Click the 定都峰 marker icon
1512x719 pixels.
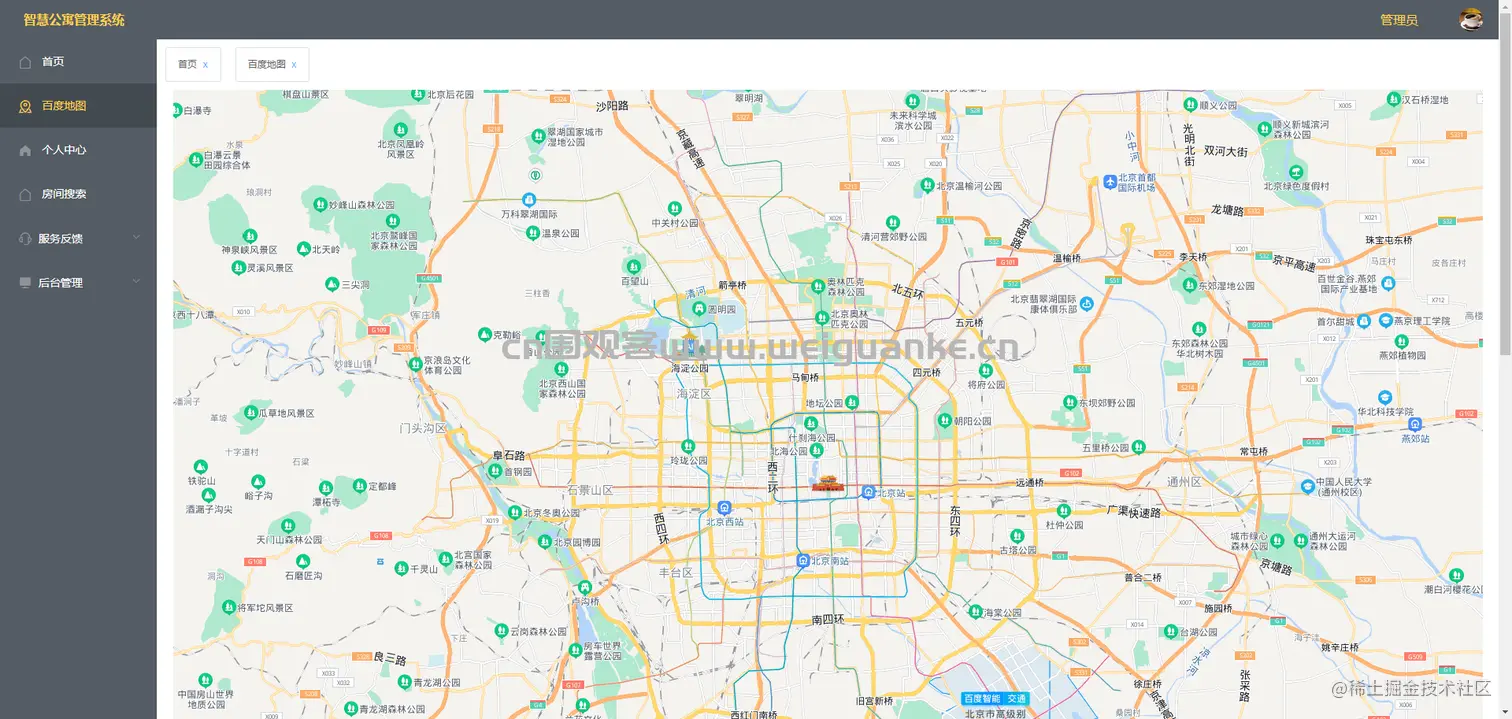360,485
